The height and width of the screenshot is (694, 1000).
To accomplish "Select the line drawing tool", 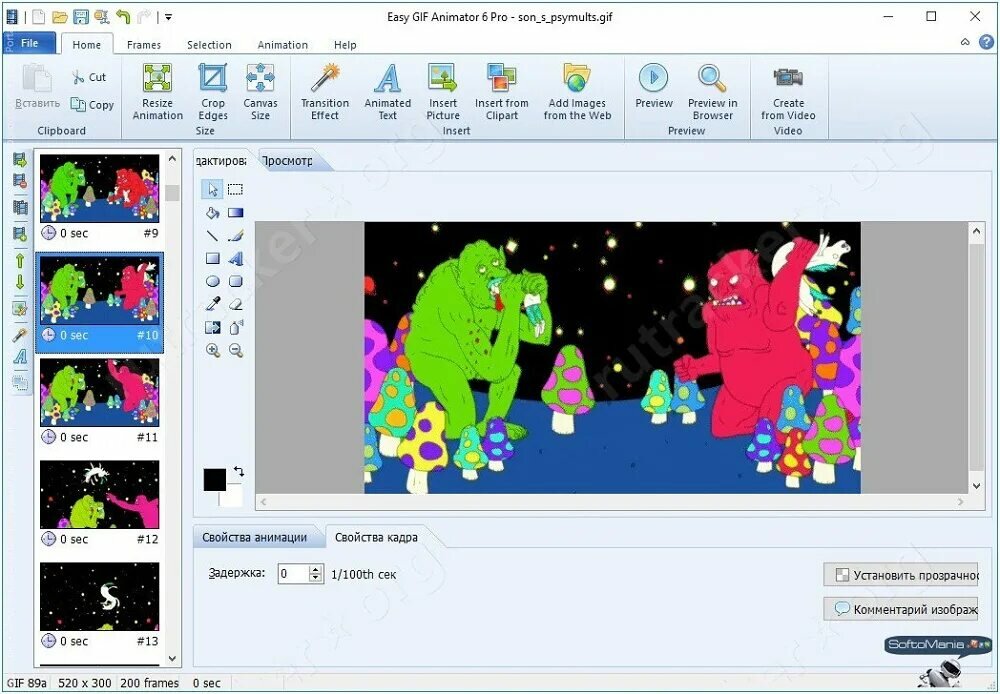I will click(212, 235).
